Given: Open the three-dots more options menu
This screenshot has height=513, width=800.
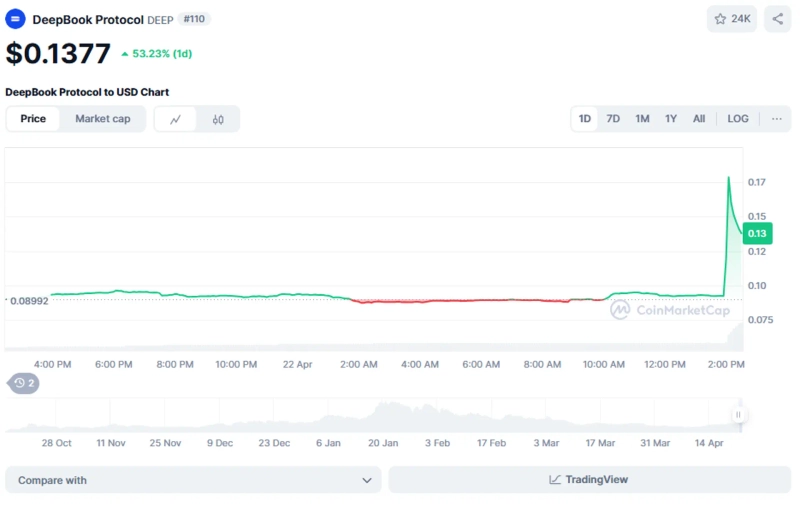Looking at the screenshot, I should pos(776,118).
